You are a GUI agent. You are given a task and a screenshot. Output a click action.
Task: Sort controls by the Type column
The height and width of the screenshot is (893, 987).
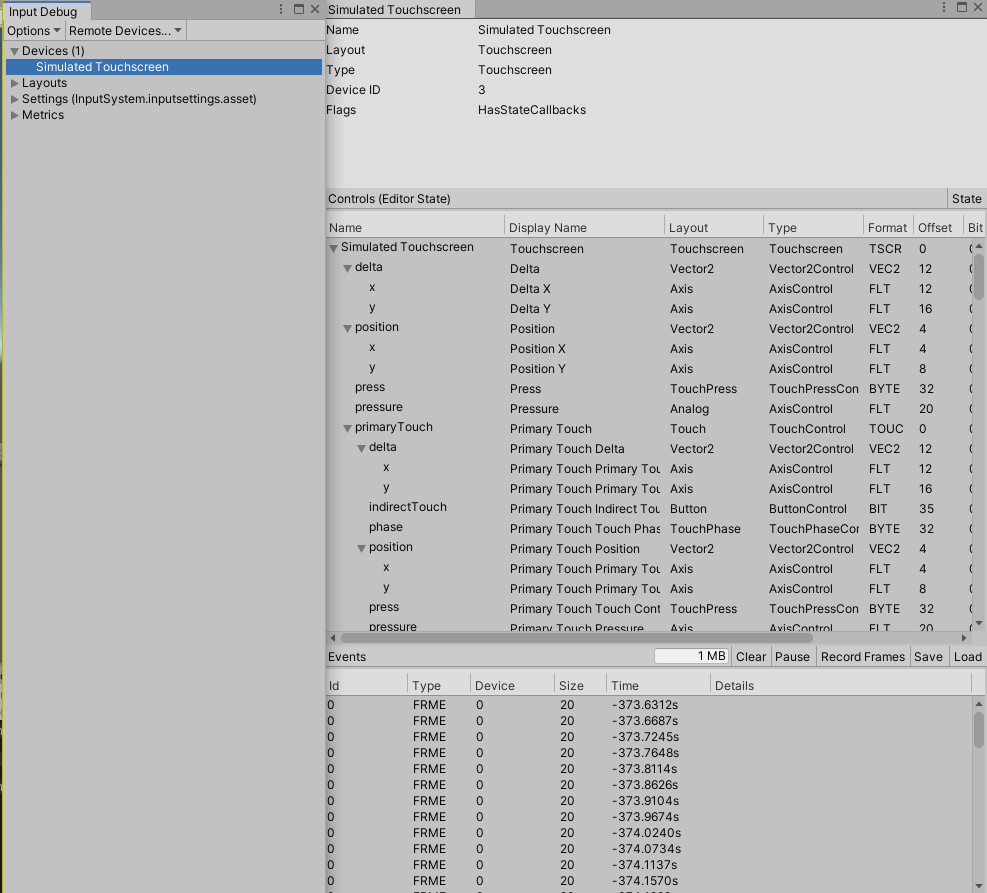click(813, 228)
